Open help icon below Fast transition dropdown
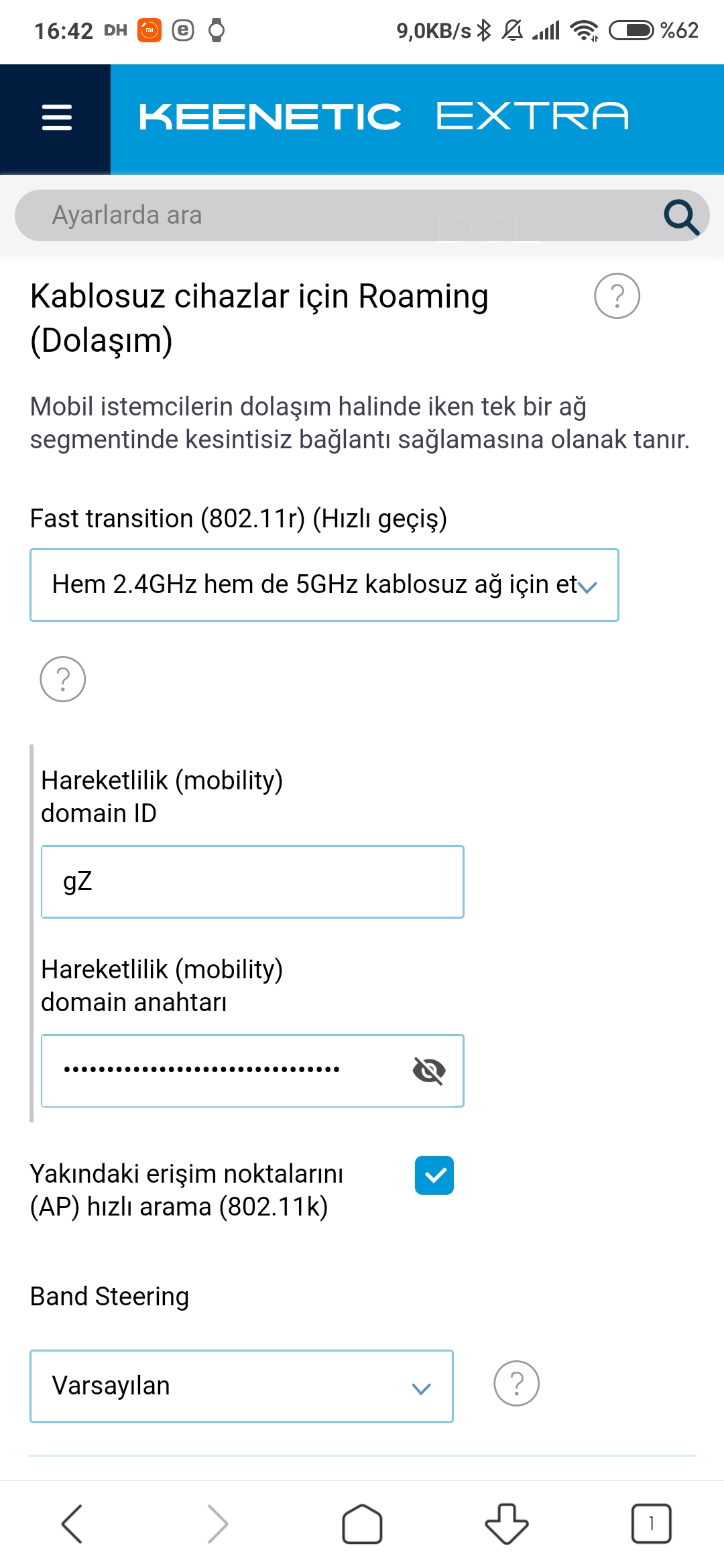 click(x=63, y=679)
